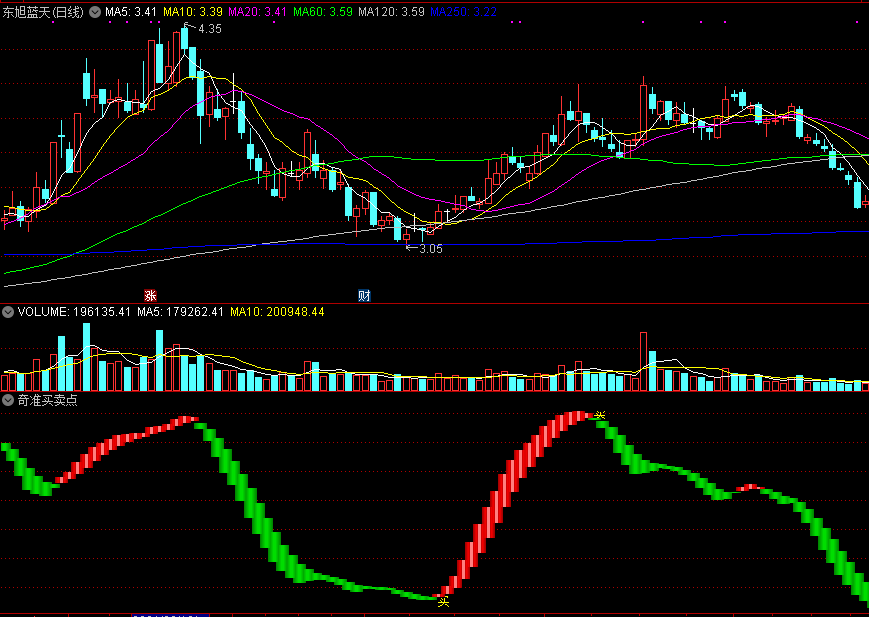Select the MA5: 3.41 price label
Image resolution: width=869 pixels, height=617 pixels.
click(x=131, y=12)
